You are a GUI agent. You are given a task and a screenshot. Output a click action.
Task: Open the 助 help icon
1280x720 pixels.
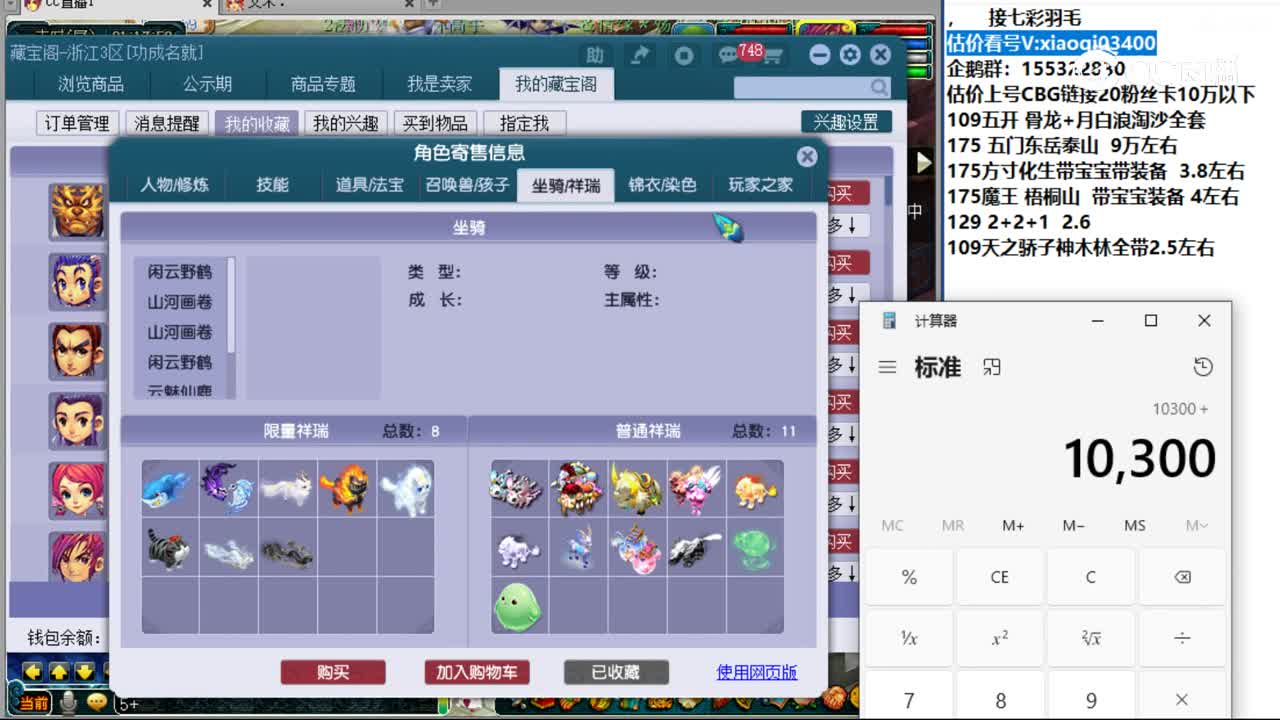click(x=596, y=57)
